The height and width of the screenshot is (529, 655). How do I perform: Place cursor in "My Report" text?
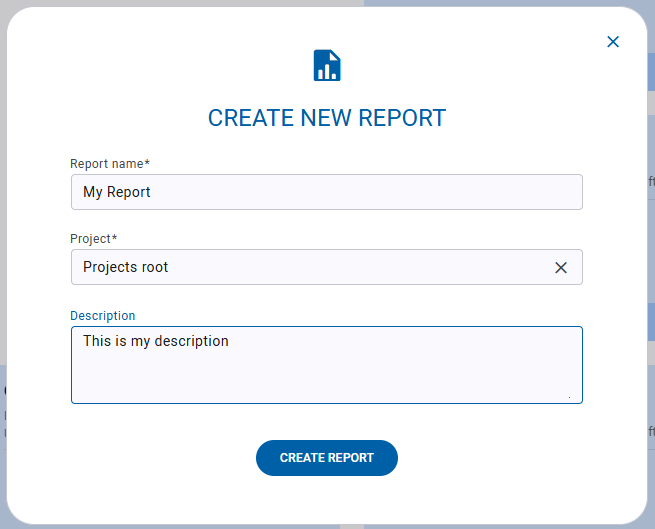[117, 192]
